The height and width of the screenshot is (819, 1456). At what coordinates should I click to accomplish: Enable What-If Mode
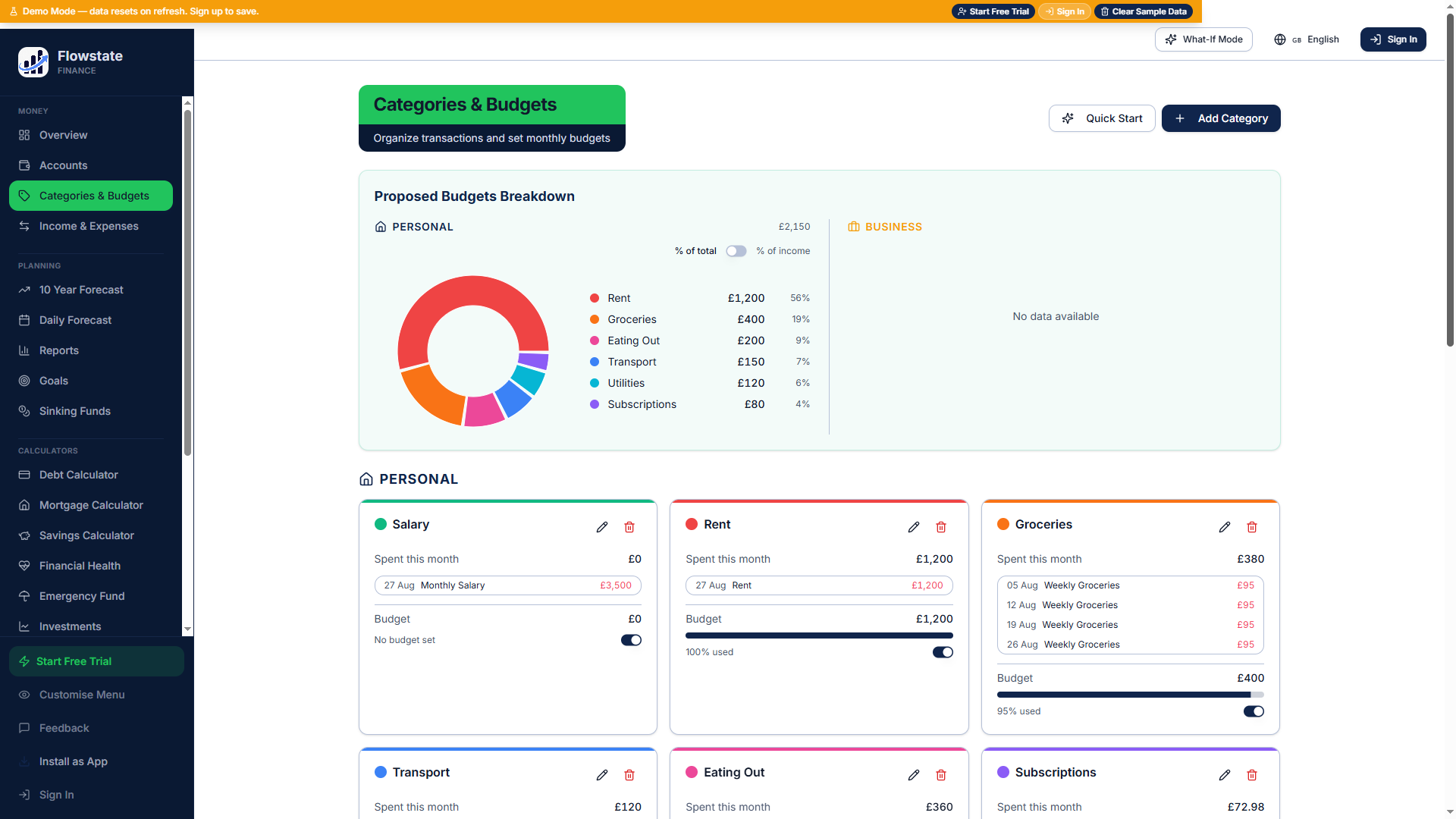pyautogui.click(x=1203, y=39)
